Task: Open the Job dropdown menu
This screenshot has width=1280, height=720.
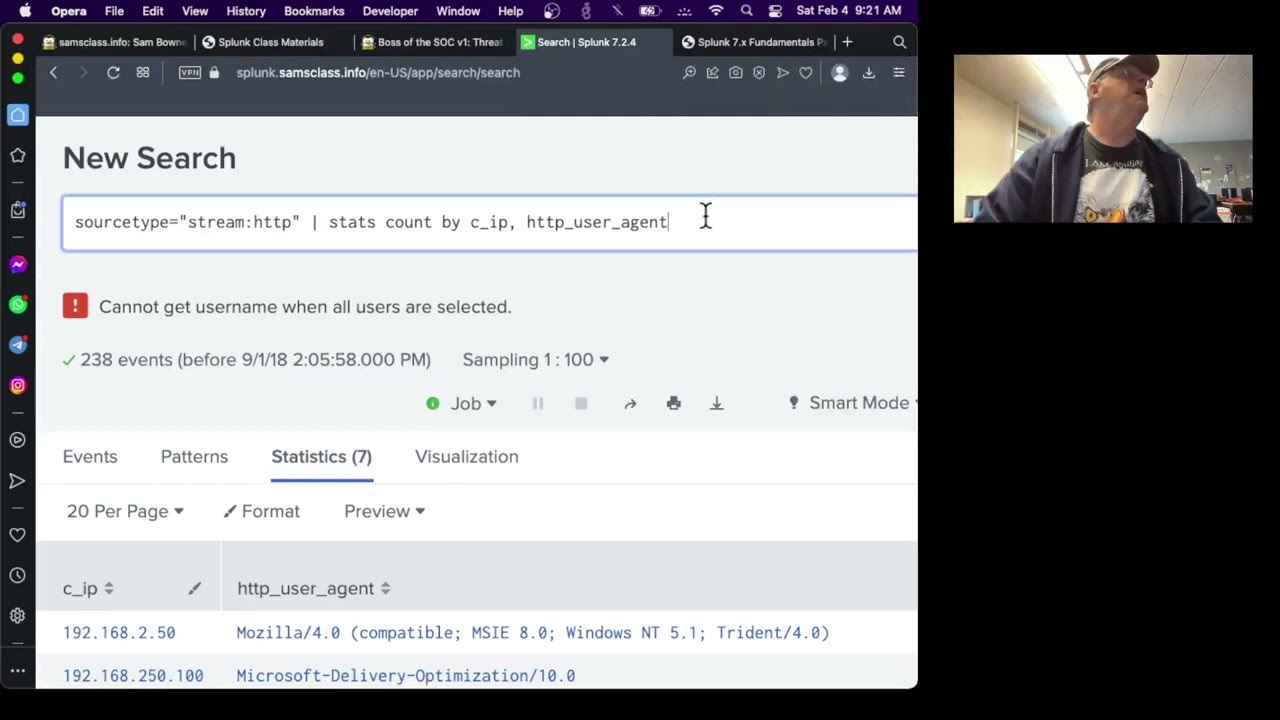Action: 473,403
